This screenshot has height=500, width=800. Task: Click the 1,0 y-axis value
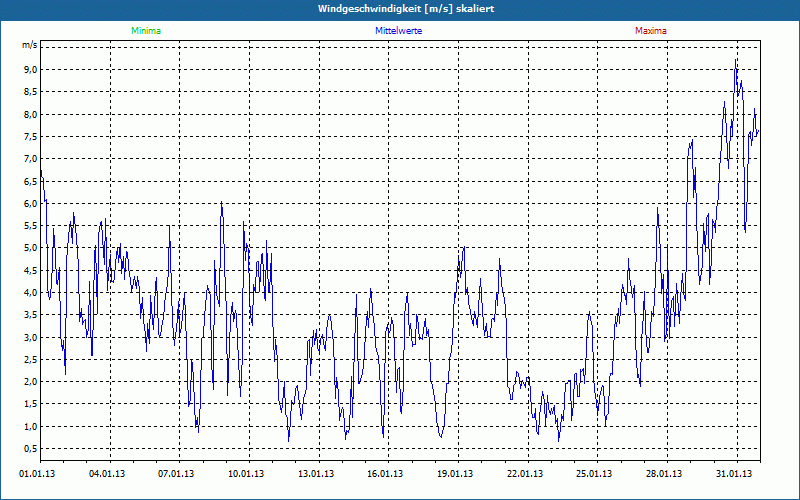(31, 427)
